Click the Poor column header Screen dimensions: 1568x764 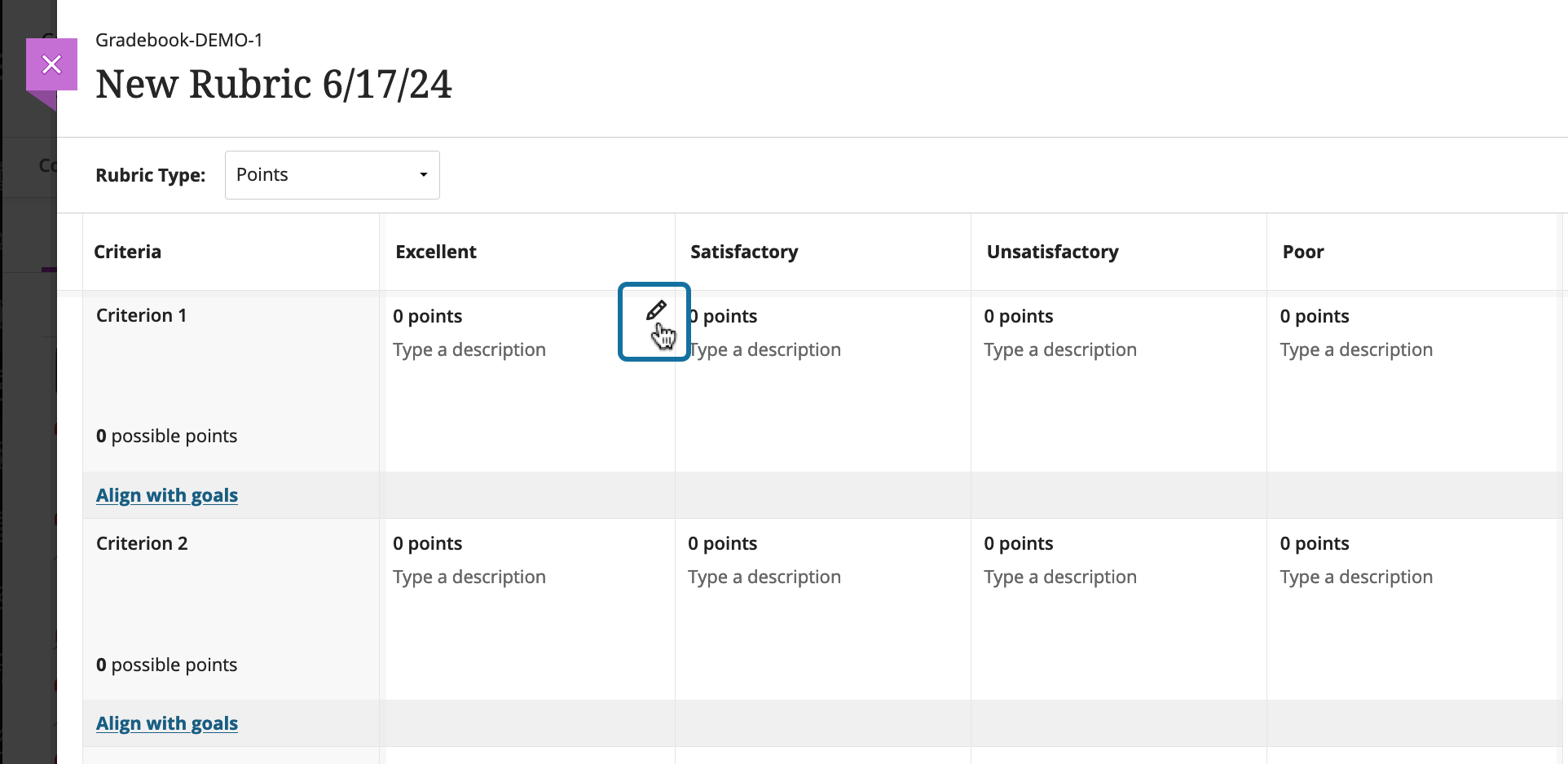pyautogui.click(x=1303, y=252)
